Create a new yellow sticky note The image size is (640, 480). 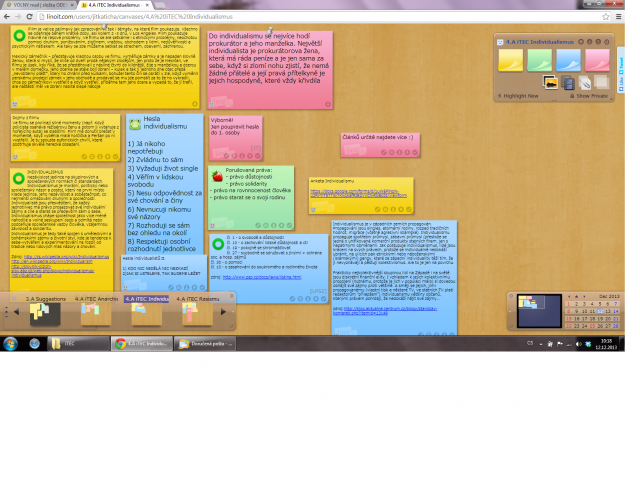[510, 60]
